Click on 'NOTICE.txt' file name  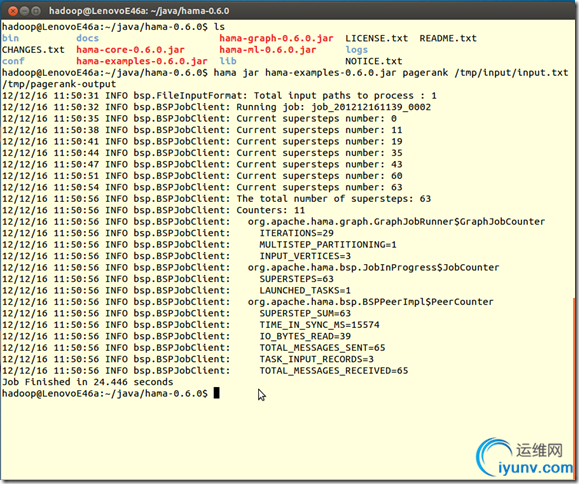pos(374,61)
